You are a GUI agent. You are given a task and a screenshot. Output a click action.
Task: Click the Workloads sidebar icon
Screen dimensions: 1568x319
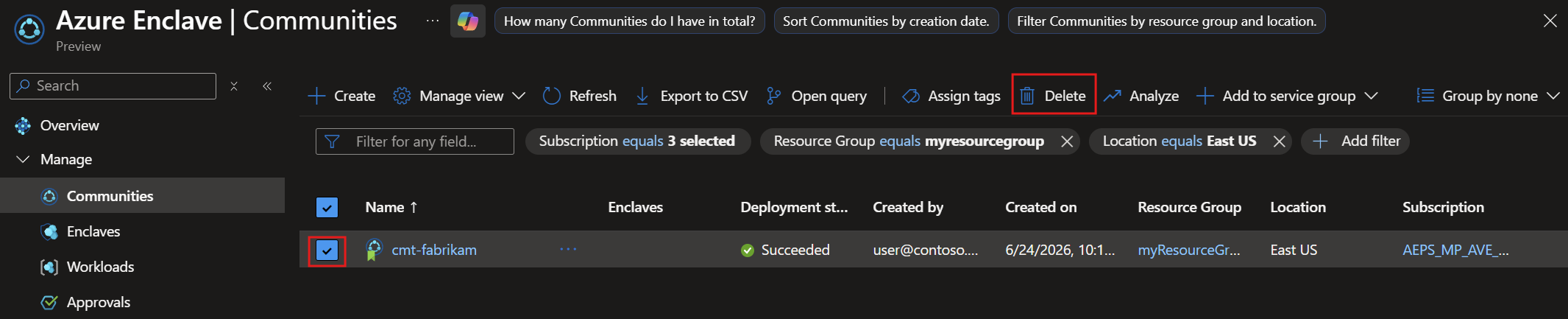coord(49,267)
